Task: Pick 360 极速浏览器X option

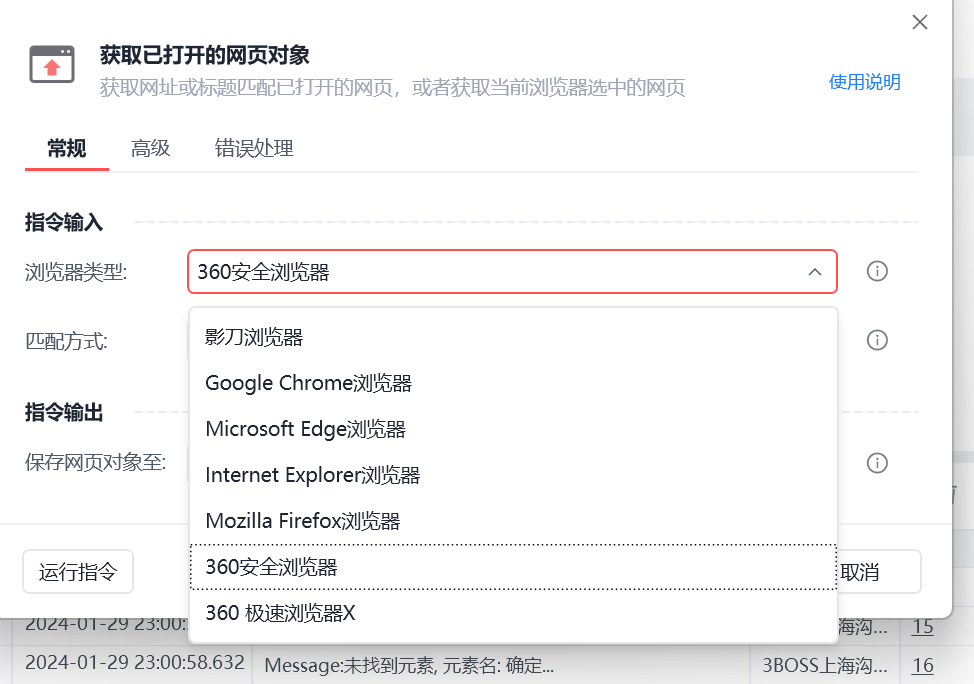Action: [x=513, y=613]
